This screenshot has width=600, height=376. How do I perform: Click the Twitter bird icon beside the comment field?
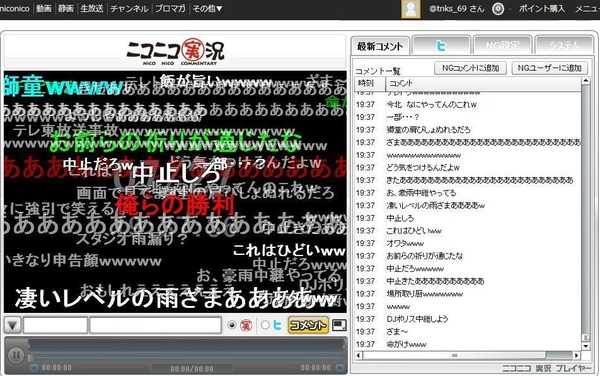(277, 325)
